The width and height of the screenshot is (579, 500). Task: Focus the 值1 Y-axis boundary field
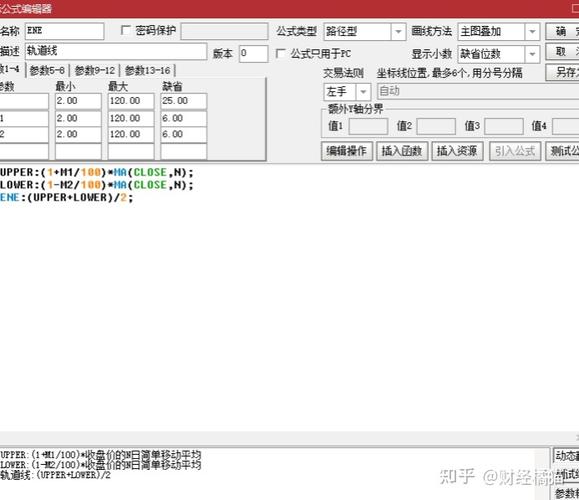[x=368, y=127]
